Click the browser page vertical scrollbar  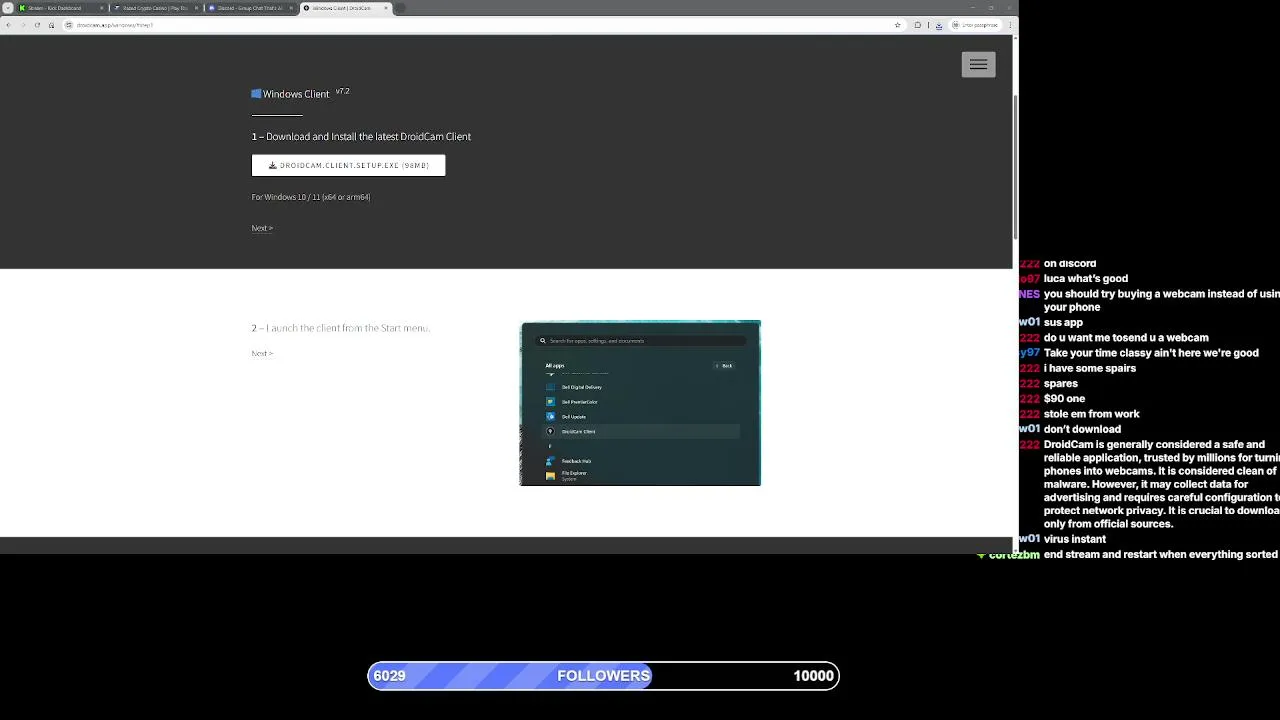(1016, 166)
